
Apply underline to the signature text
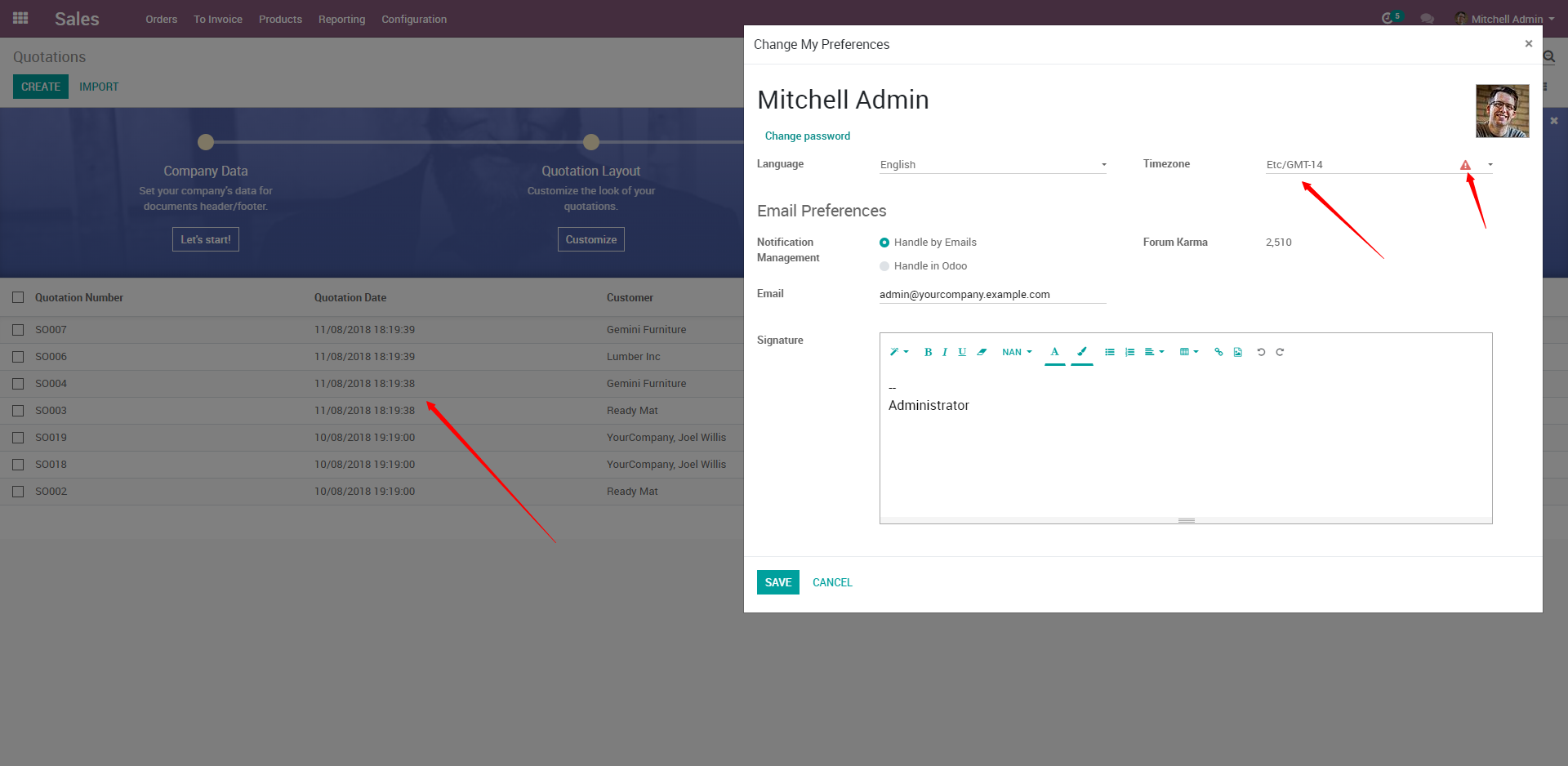click(x=962, y=352)
